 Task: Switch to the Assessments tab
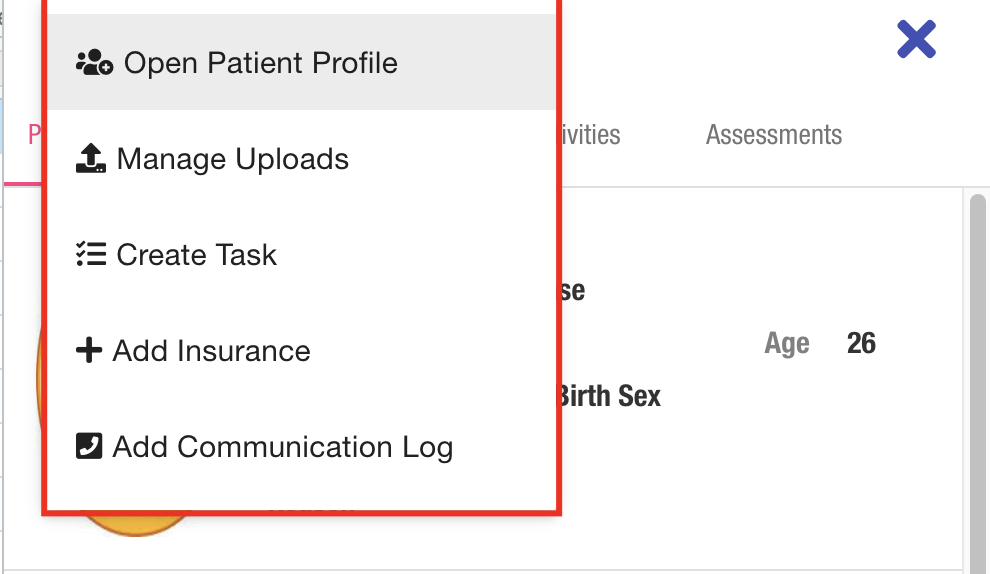pos(773,134)
